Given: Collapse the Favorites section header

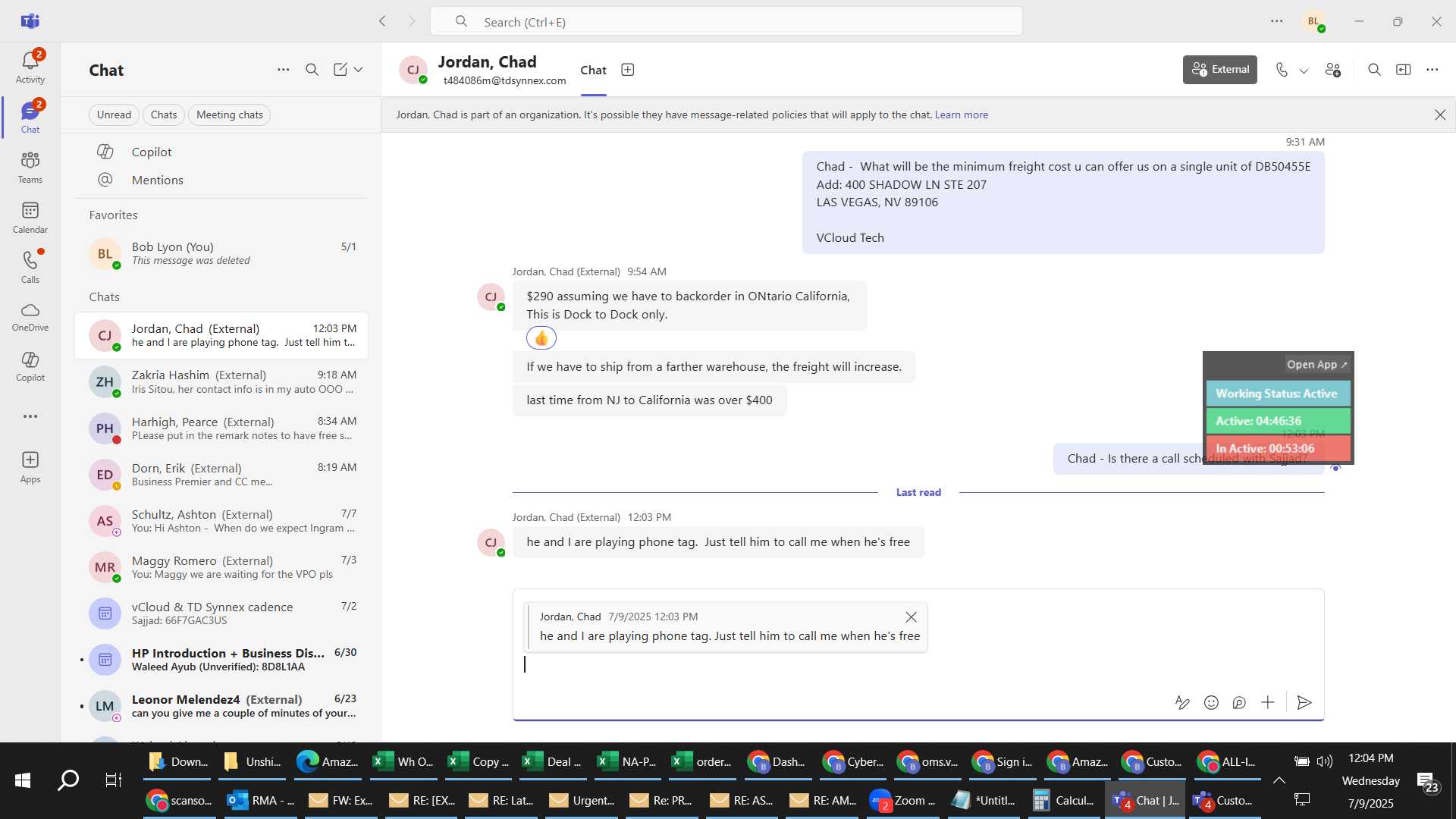Looking at the screenshot, I should (114, 215).
